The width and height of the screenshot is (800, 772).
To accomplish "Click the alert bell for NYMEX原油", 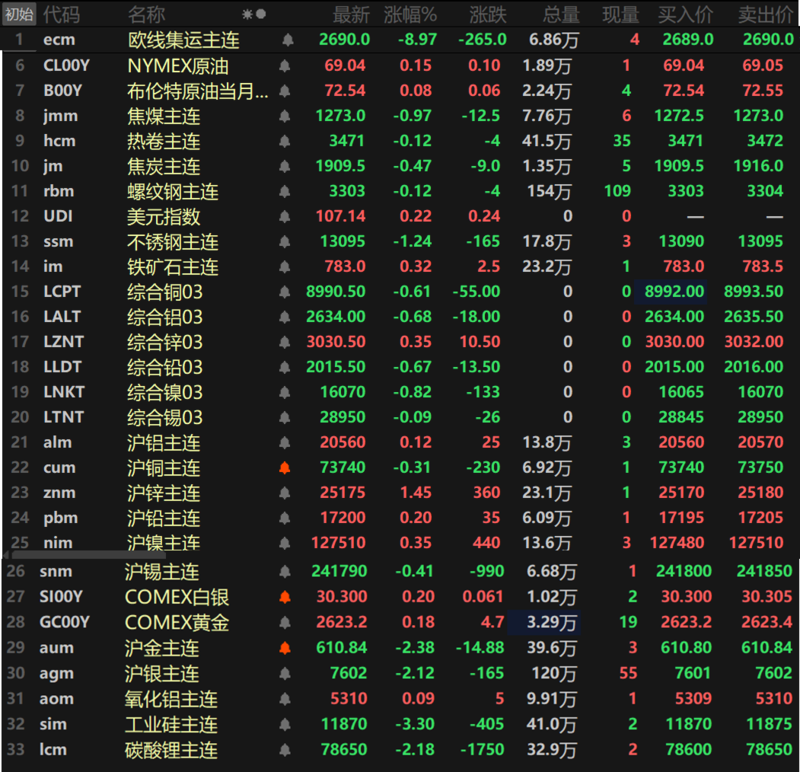I will pyautogui.click(x=285, y=65).
